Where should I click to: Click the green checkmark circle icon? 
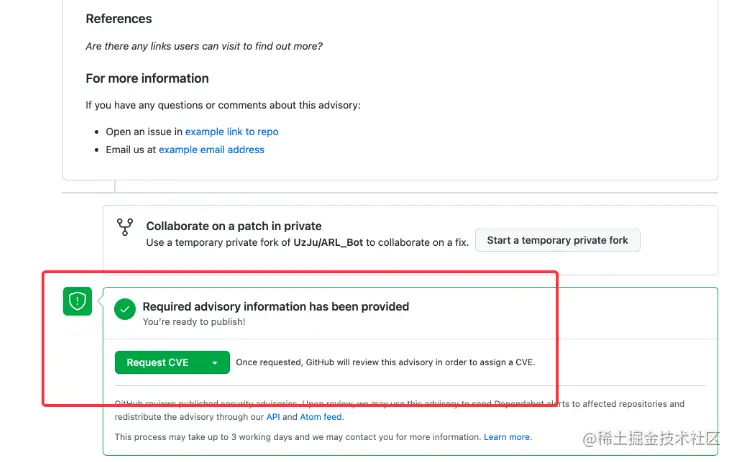pyautogui.click(x=125, y=309)
